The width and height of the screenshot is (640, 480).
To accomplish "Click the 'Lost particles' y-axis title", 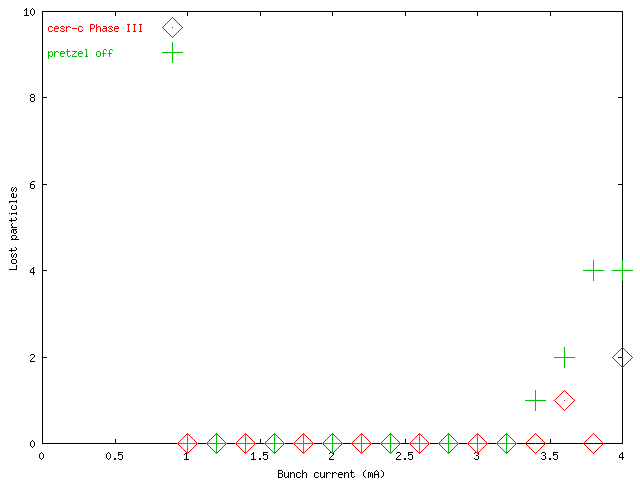I will tap(13, 229).
